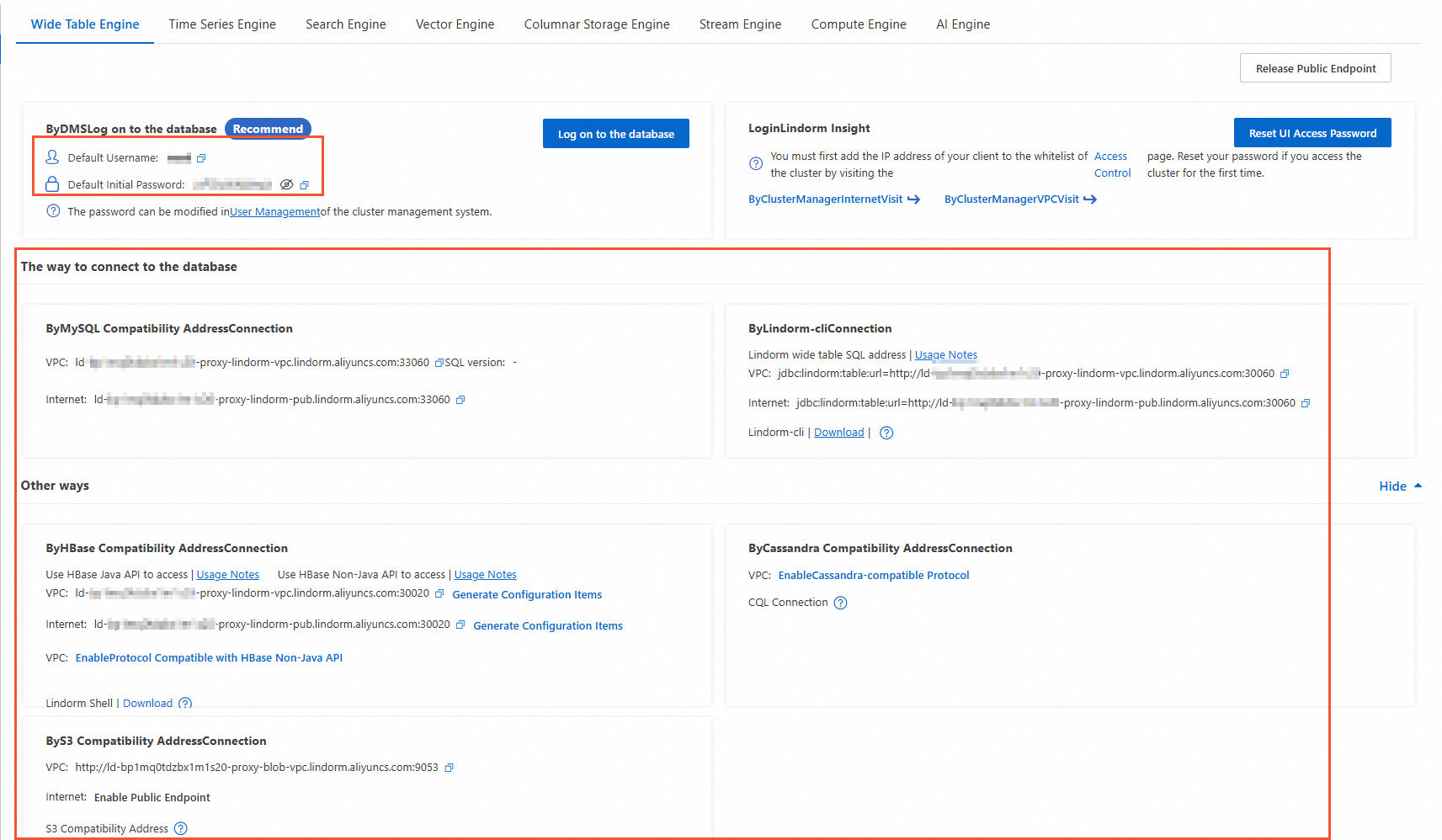Viewport: 1442px width, 840px height.
Task: Select the S3 VPC blob address text
Action: click(257, 768)
